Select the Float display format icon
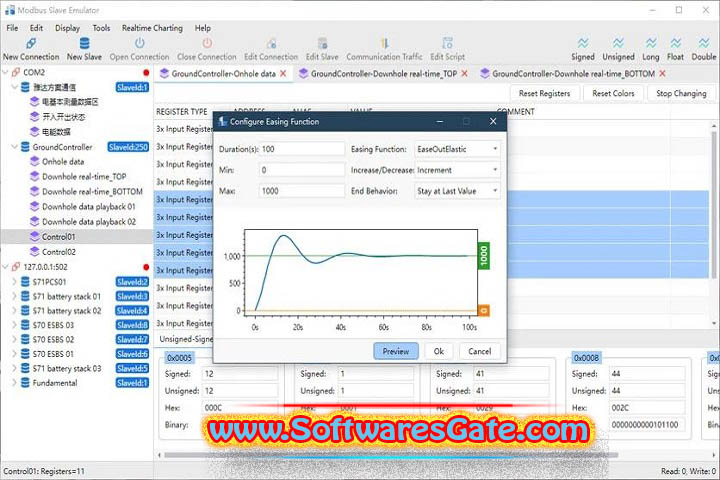The width and height of the screenshot is (720, 480). tap(675, 43)
